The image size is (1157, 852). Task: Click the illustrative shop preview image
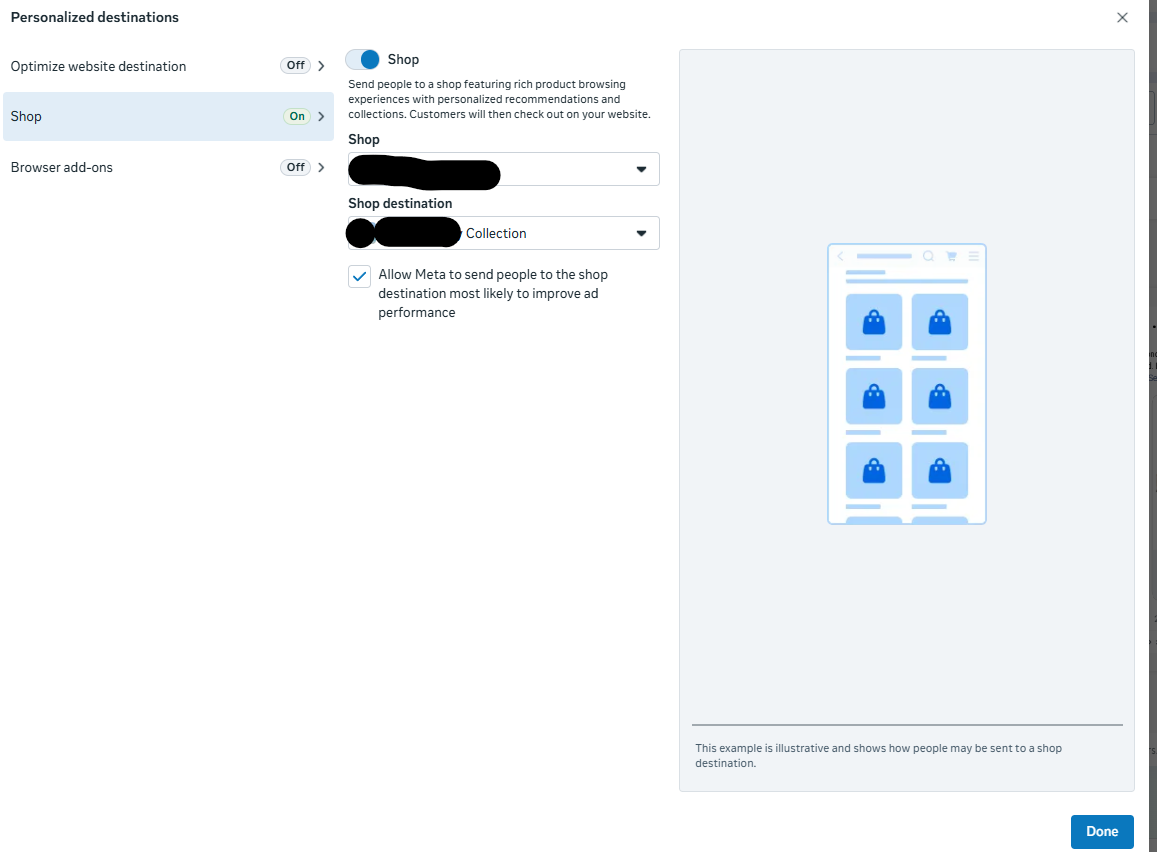(907, 384)
